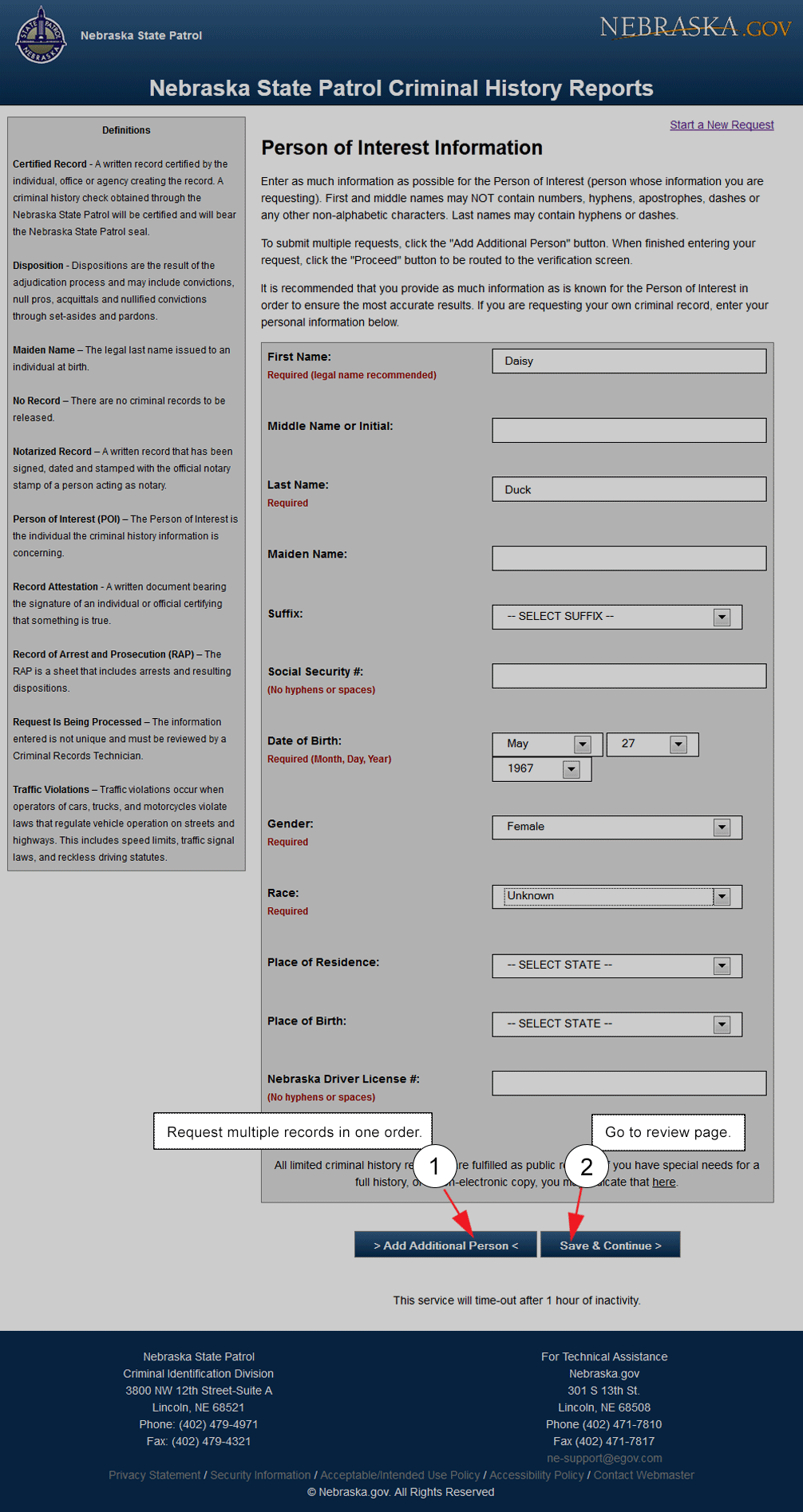Expand the Place of Birth state dropdown
The width and height of the screenshot is (803, 1512).
617,1024
